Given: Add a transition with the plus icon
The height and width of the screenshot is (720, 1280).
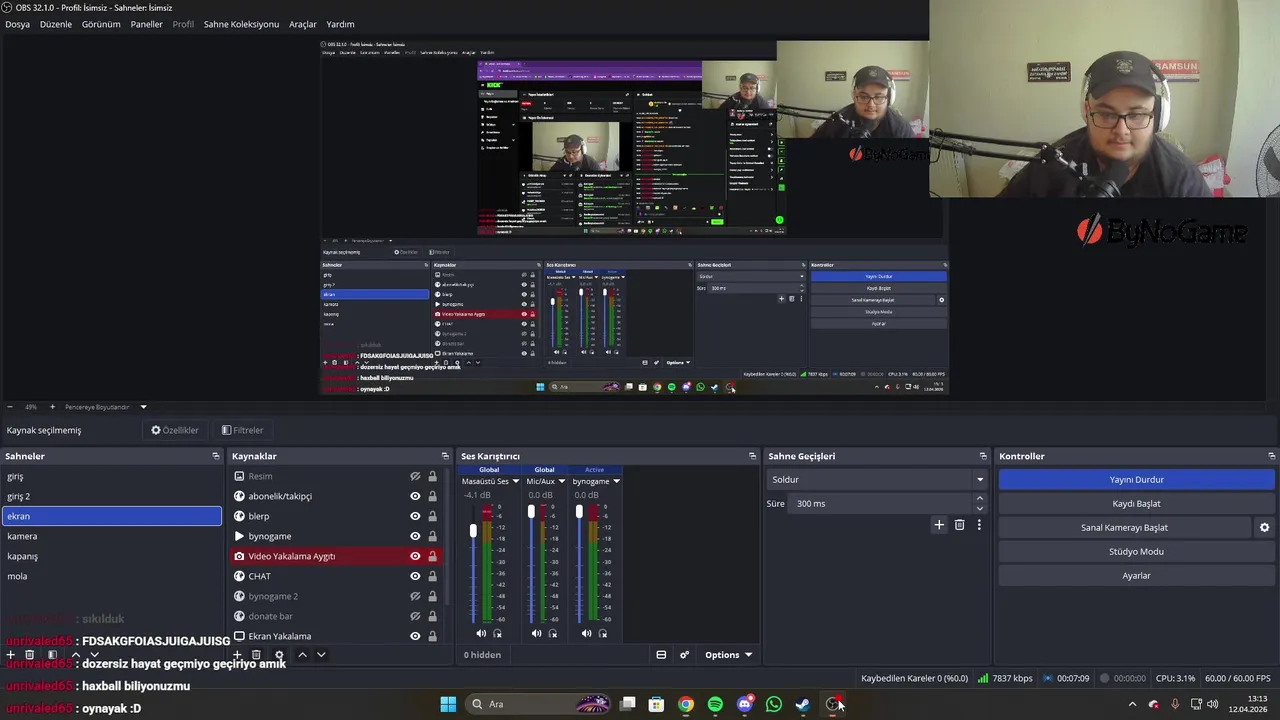Looking at the screenshot, I should (x=939, y=524).
